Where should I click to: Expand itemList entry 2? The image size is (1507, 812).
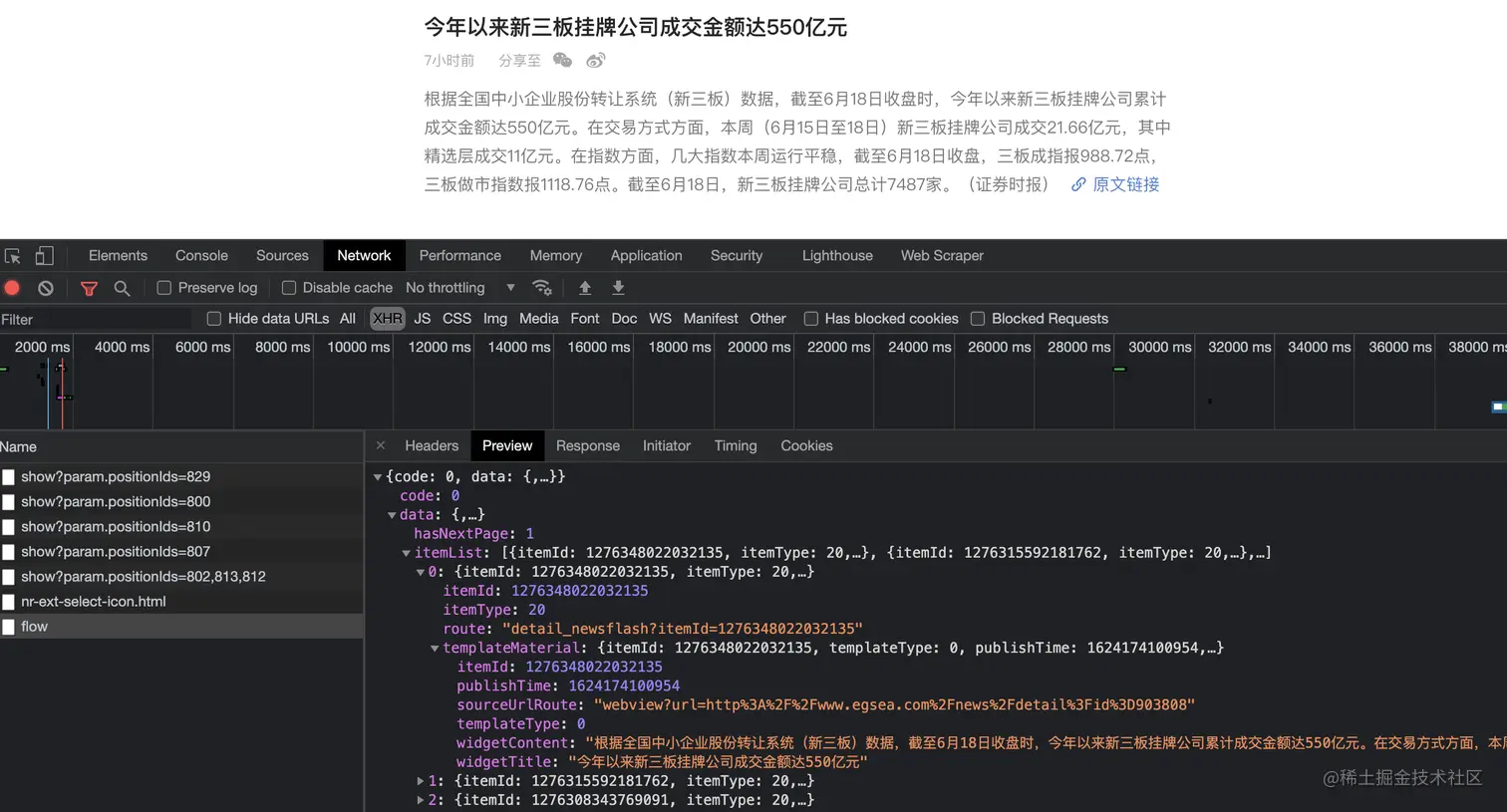click(421, 801)
